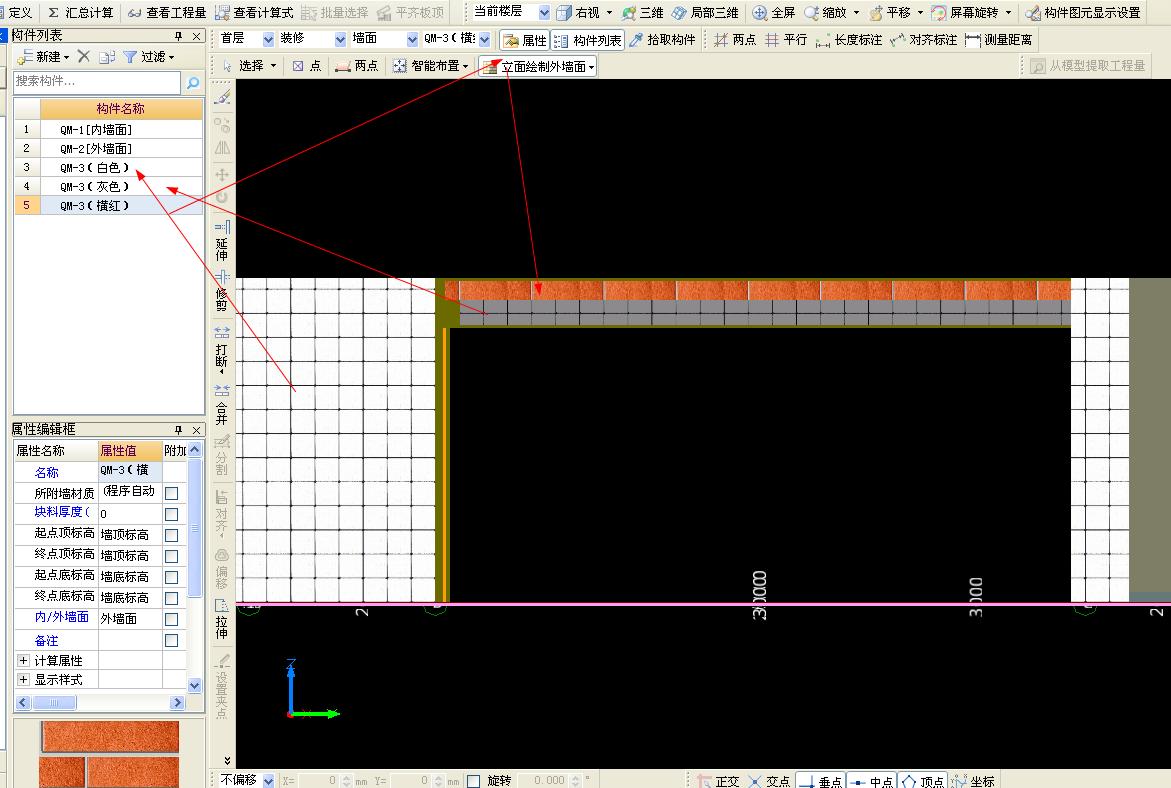Click the search magnifier in 构件列表
This screenshot has height=788, width=1171.
point(193,82)
